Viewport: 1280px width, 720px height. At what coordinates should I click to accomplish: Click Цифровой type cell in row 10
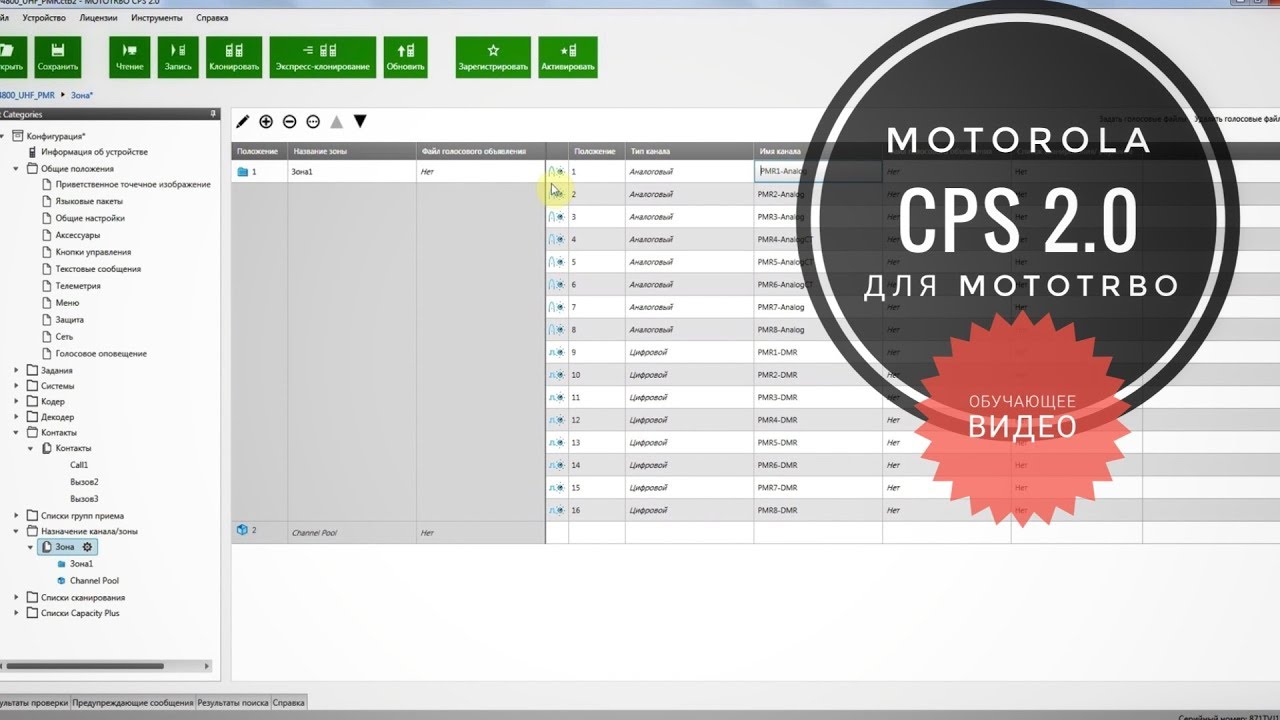pyautogui.click(x=689, y=375)
